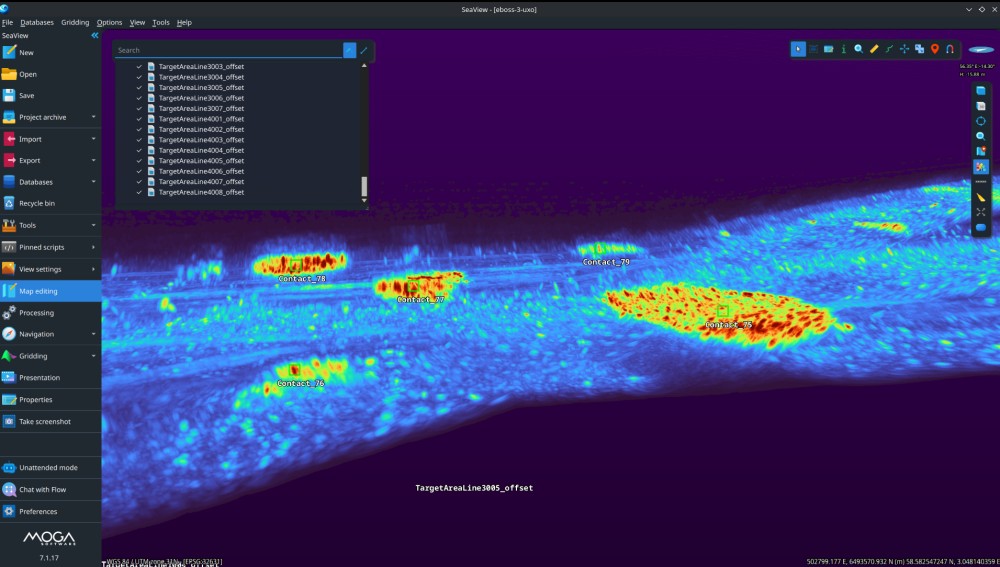
Task: Collapse the SeaView sidebar with double chevron
Action: pyautogui.click(x=95, y=36)
